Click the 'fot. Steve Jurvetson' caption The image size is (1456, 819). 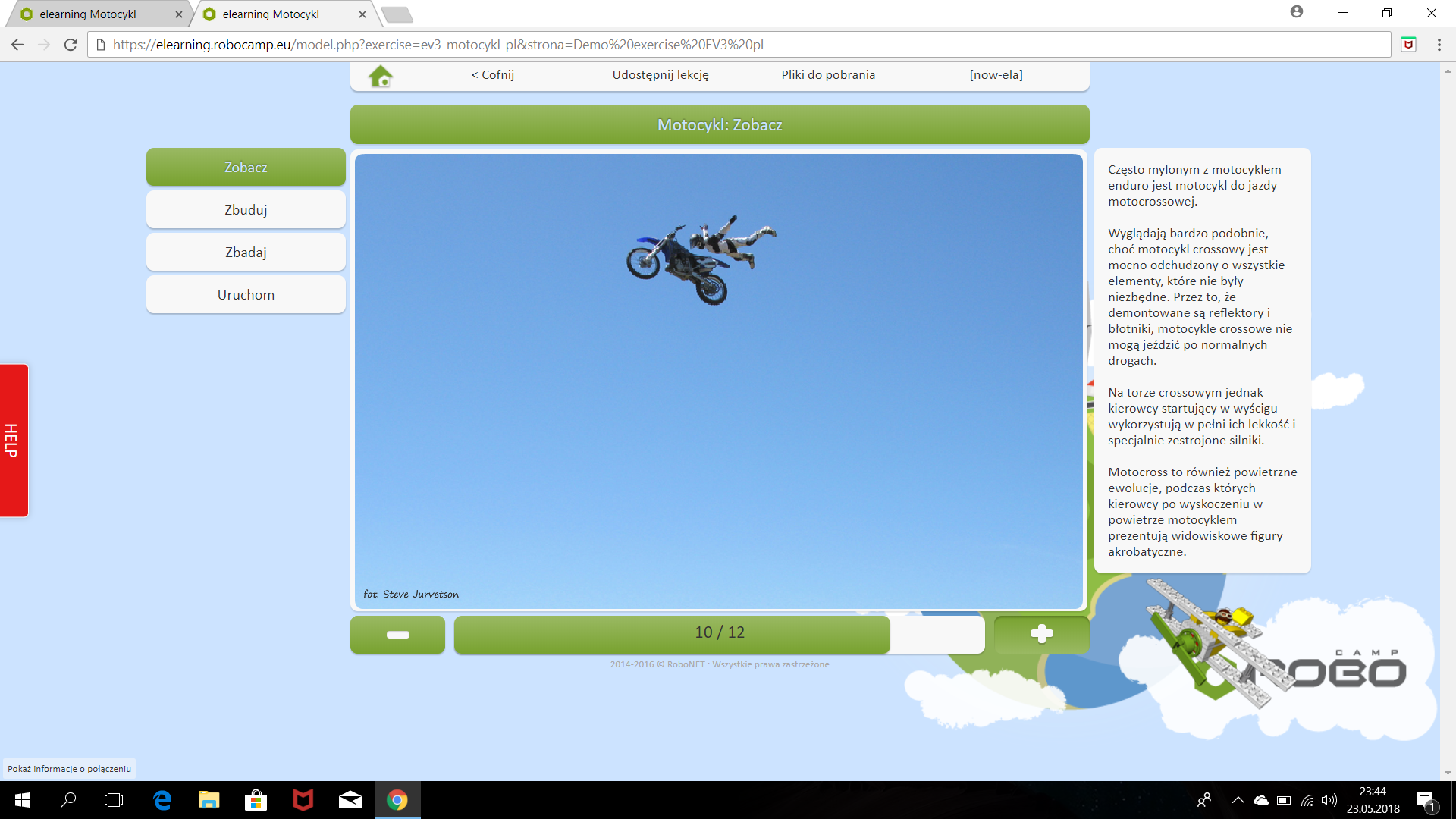point(411,594)
